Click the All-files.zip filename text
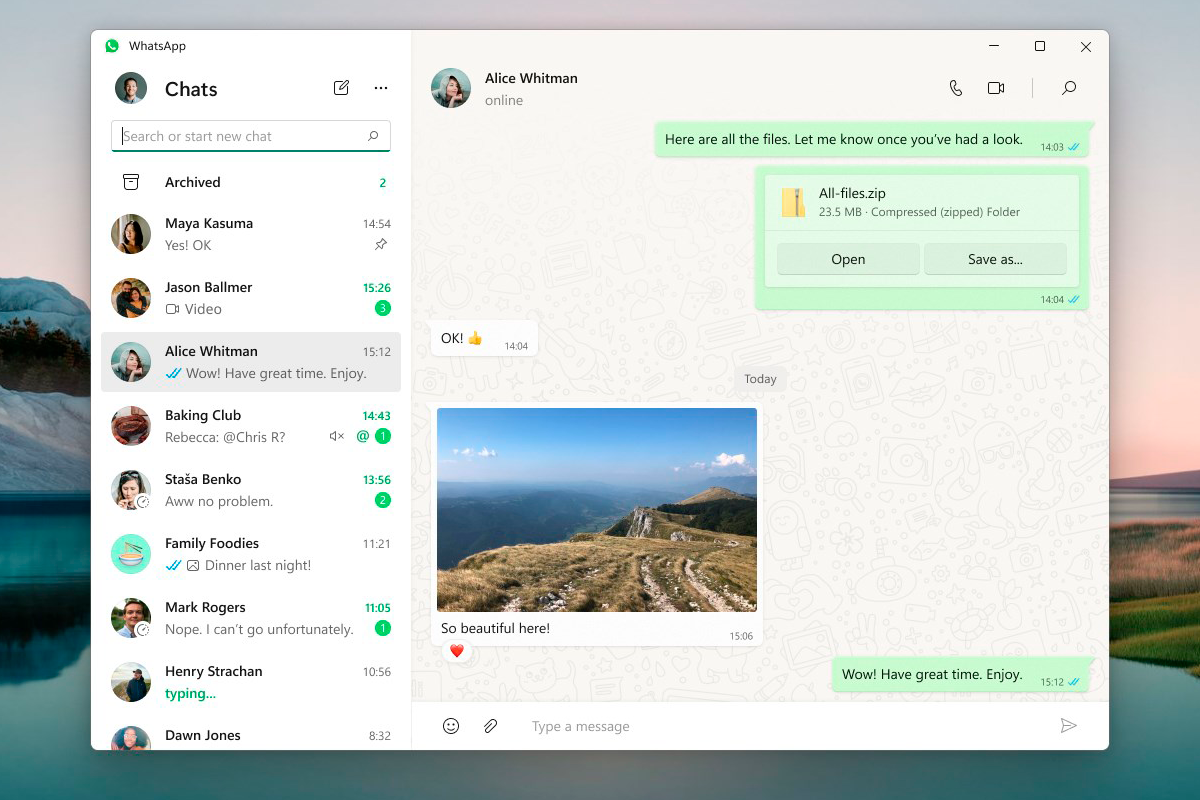The image size is (1200, 800). point(852,194)
